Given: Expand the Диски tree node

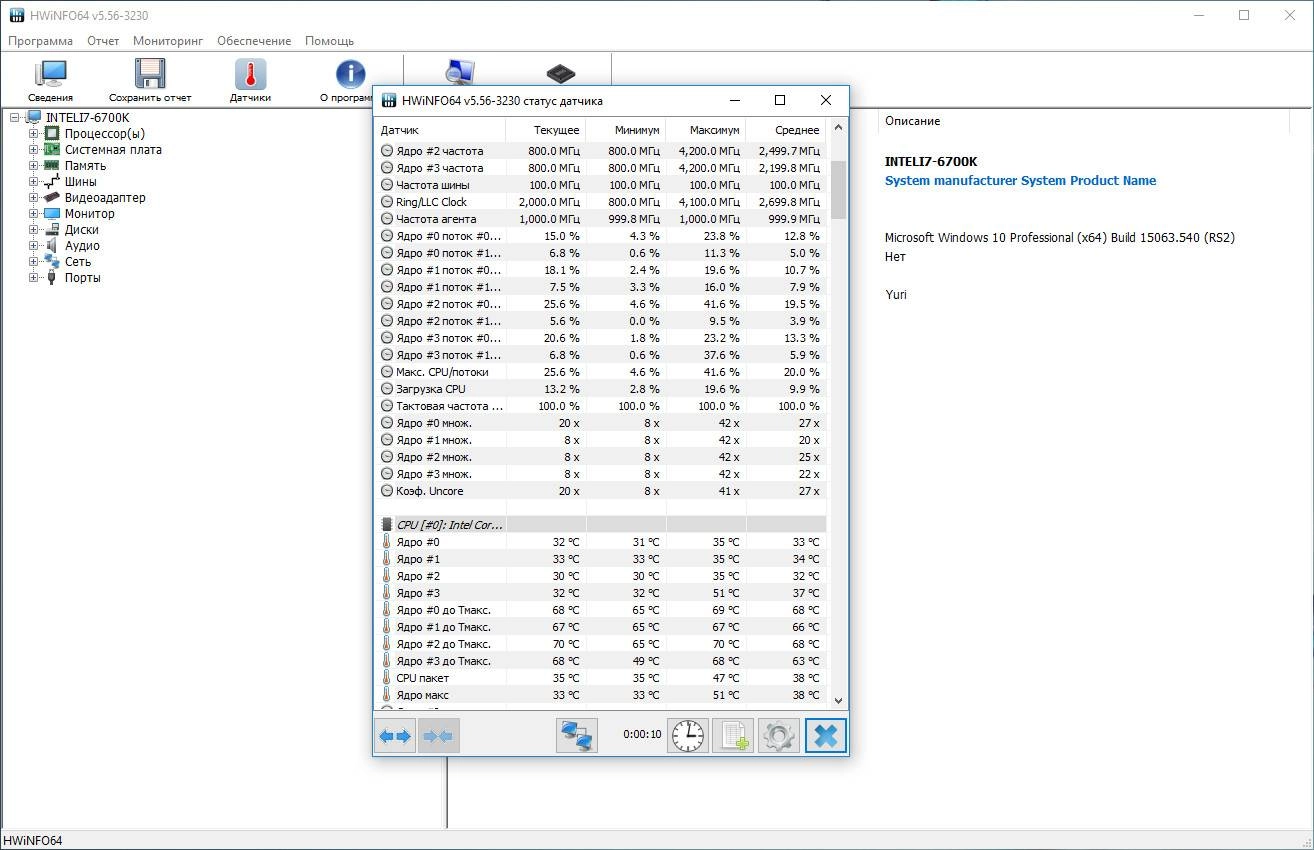Looking at the screenshot, I should pos(34,230).
